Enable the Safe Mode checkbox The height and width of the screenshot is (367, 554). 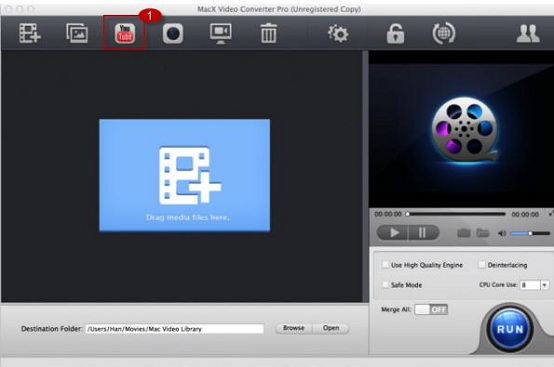click(385, 285)
